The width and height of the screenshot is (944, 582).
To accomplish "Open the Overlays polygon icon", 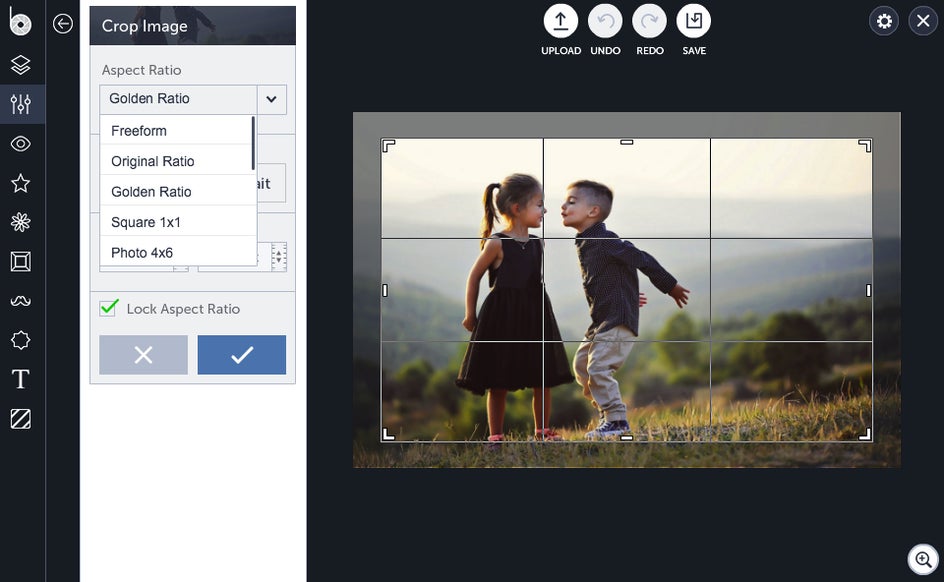I will point(20,340).
